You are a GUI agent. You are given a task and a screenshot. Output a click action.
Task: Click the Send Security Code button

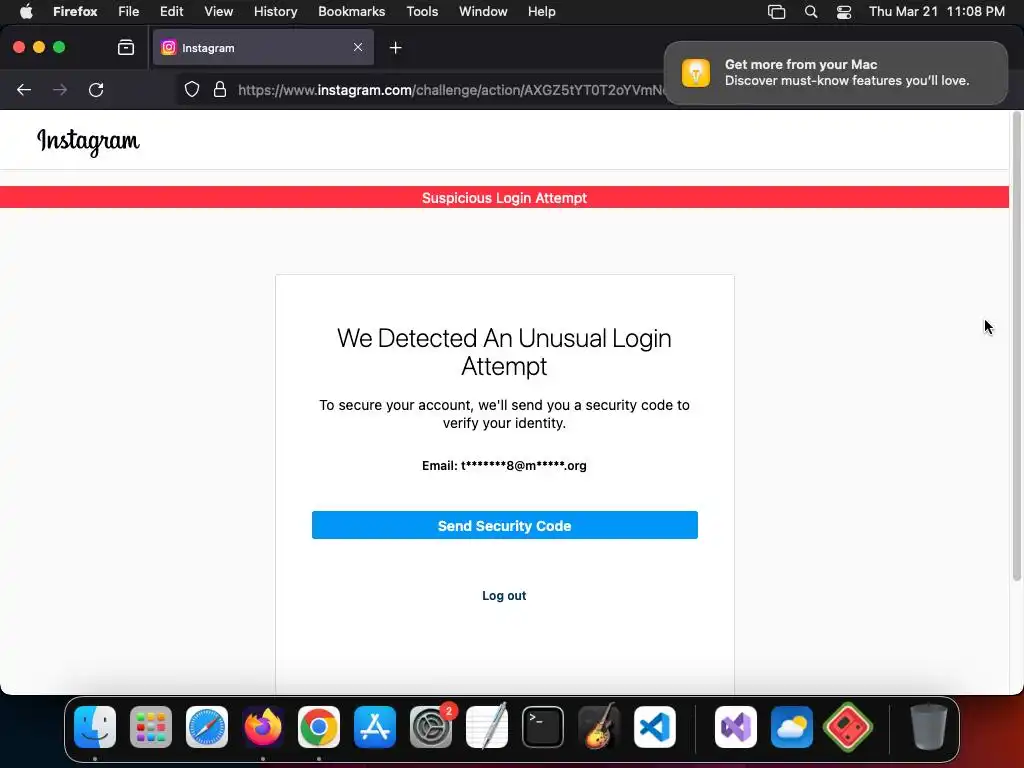pos(504,525)
